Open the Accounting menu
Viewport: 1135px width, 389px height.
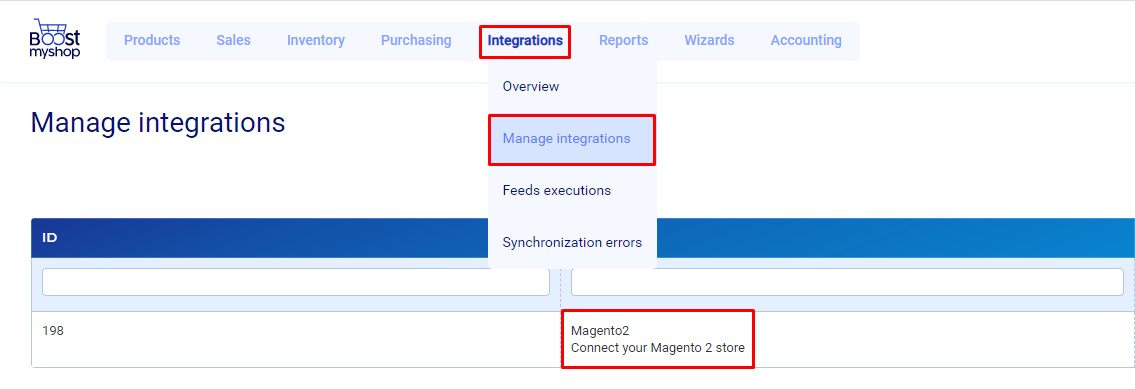coord(806,41)
